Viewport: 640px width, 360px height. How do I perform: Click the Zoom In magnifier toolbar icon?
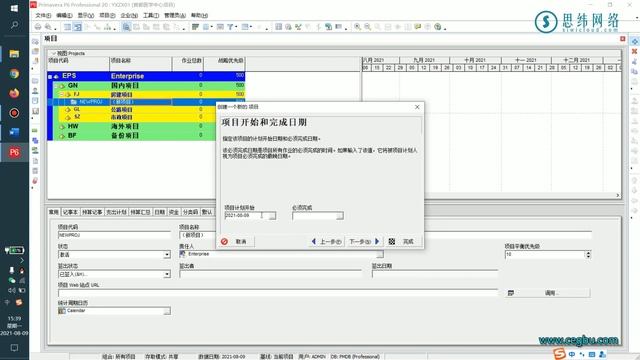pyautogui.click(x=358, y=27)
